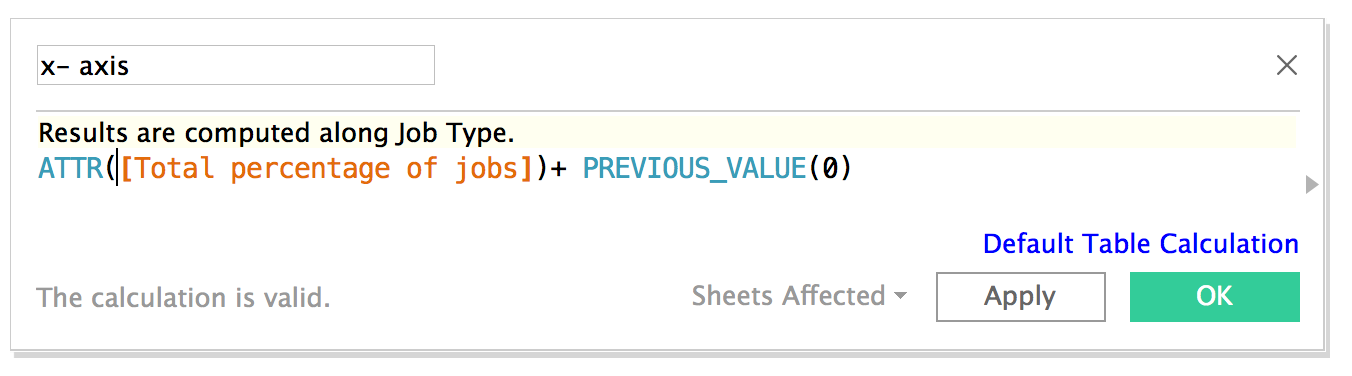This screenshot has width=1352, height=376.
Task: Close the calculation editor with the X icon
Action: pos(1287,66)
